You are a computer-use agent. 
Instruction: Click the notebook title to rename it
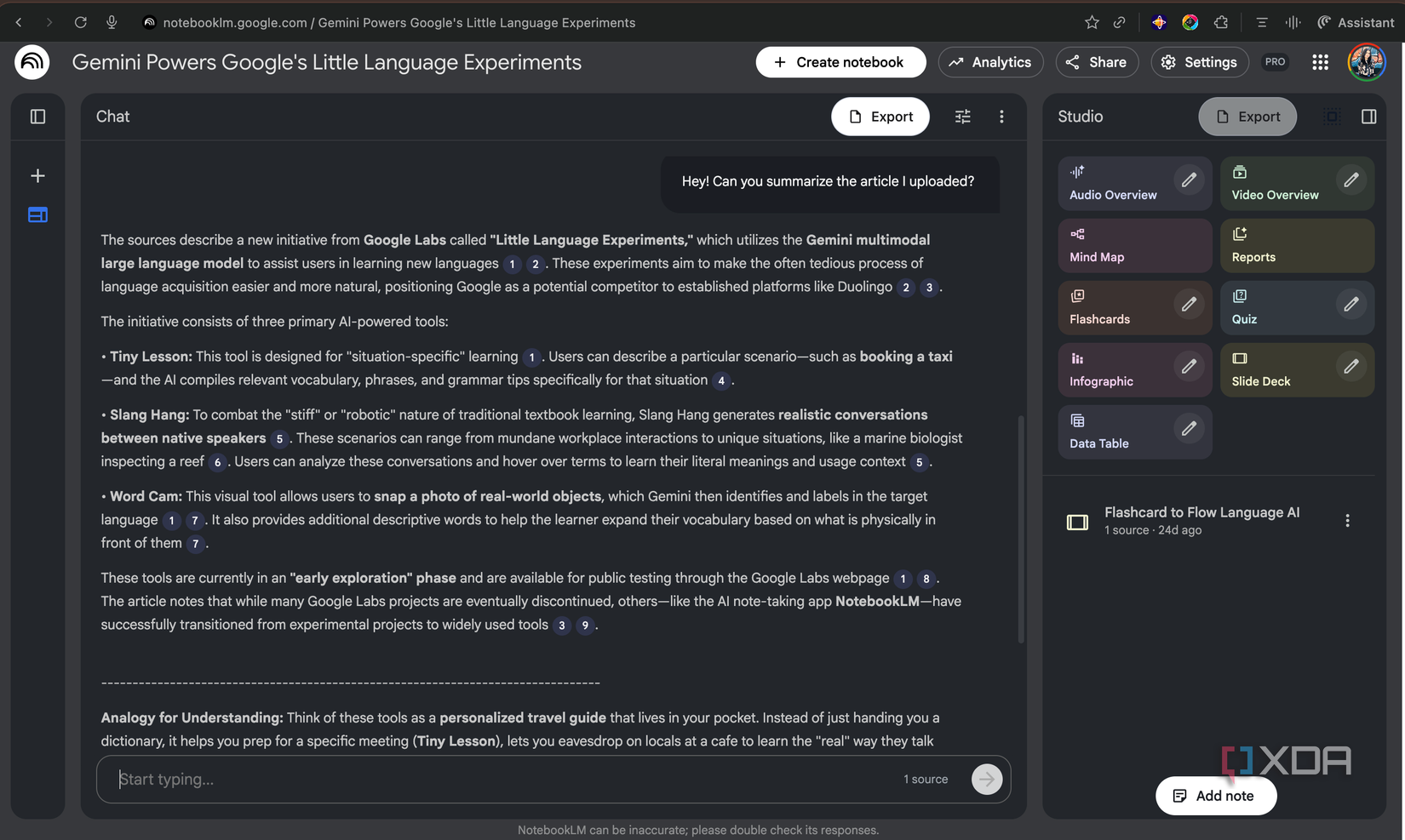click(327, 62)
